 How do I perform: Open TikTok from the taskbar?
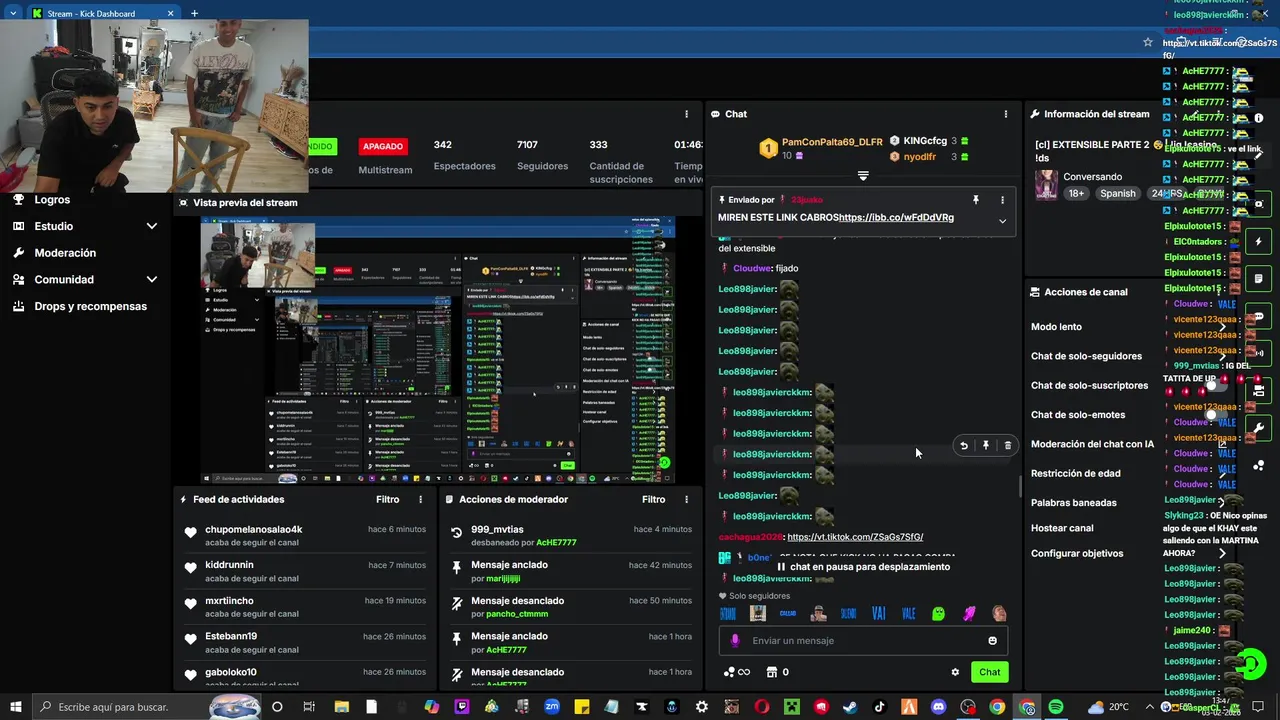coord(879,707)
